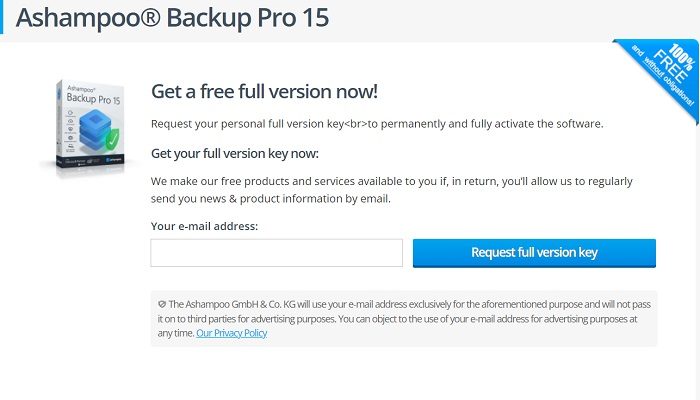700x400 pixels.
Task: Click the paragraph about news & product information
Action: click(x=392, y=190)
